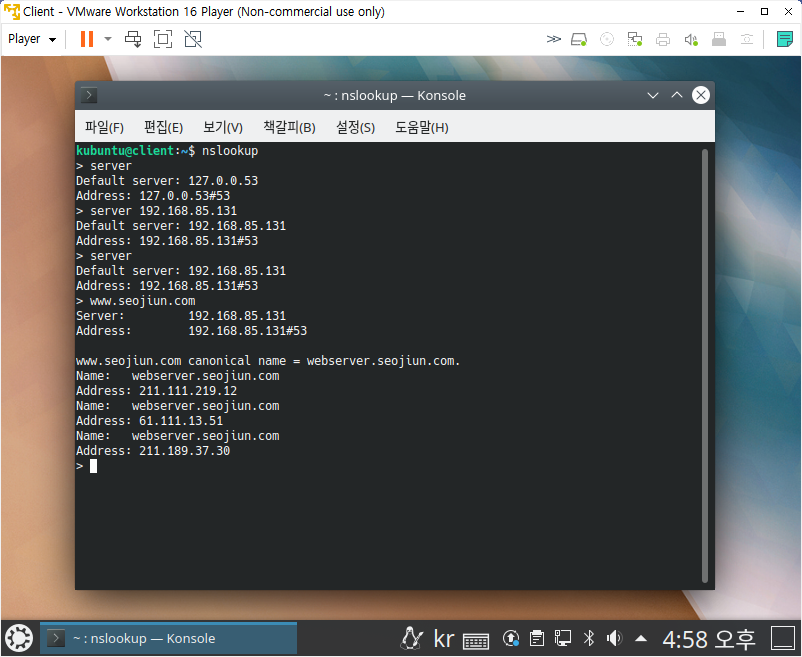This screenshot has width=802, height=657.
Task: Open the clipboard tray icon
Action: (537, 638)
